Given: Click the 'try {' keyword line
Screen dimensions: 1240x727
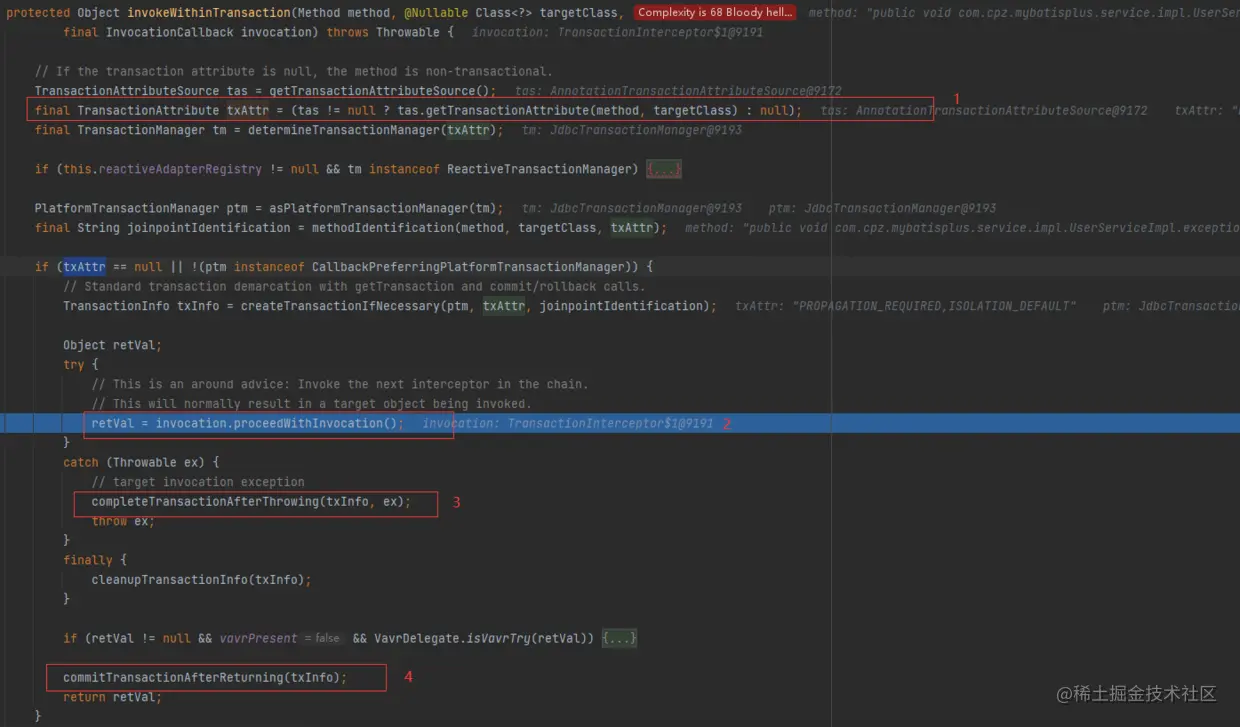Looking at the screenshot, I should [81, 365].
